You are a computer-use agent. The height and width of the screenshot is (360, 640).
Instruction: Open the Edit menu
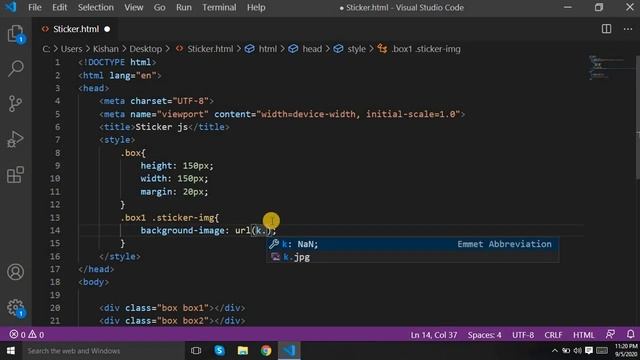pyautogui.click(x=59, y=7)
